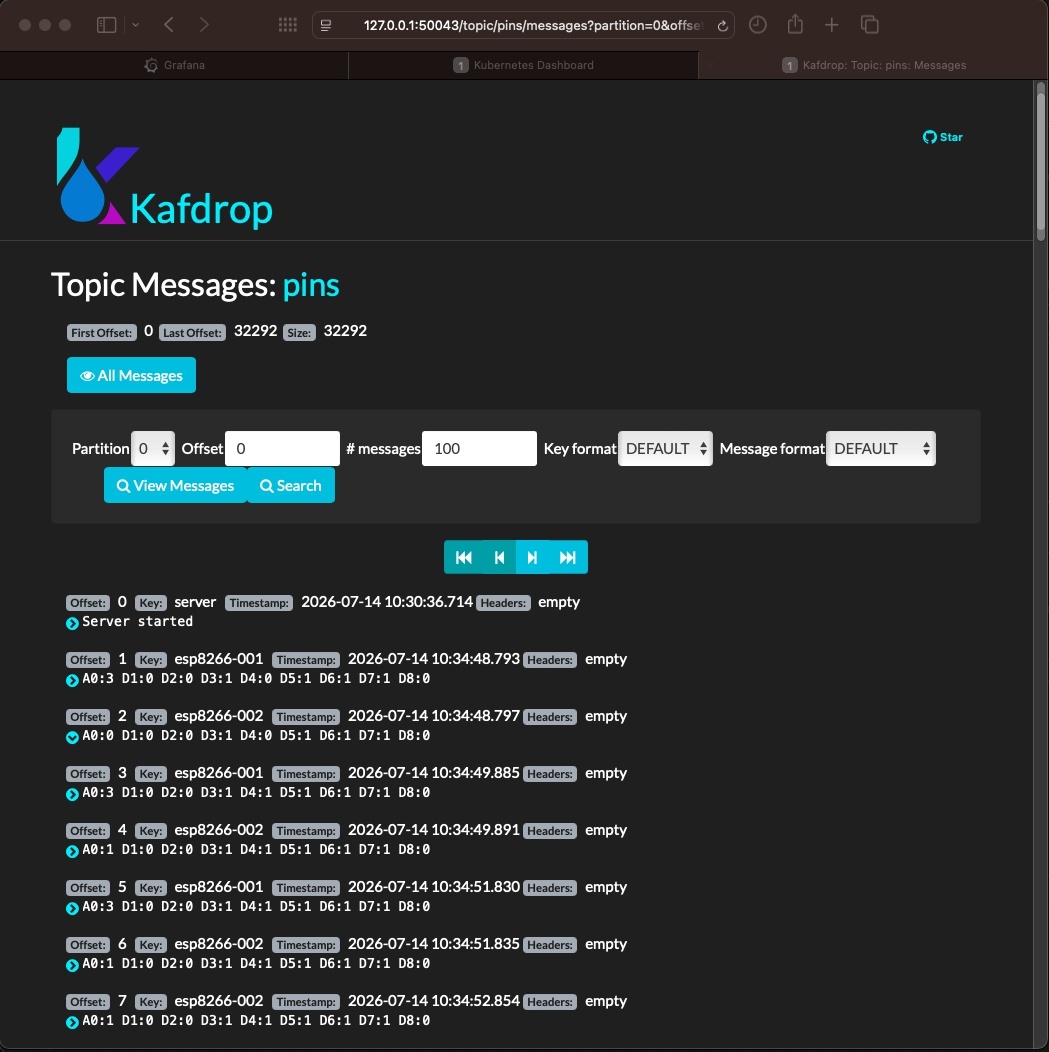Toggle Safari sidebar icon
Viewport: 1049px width, 1052px height.
(x=107, y=25)
